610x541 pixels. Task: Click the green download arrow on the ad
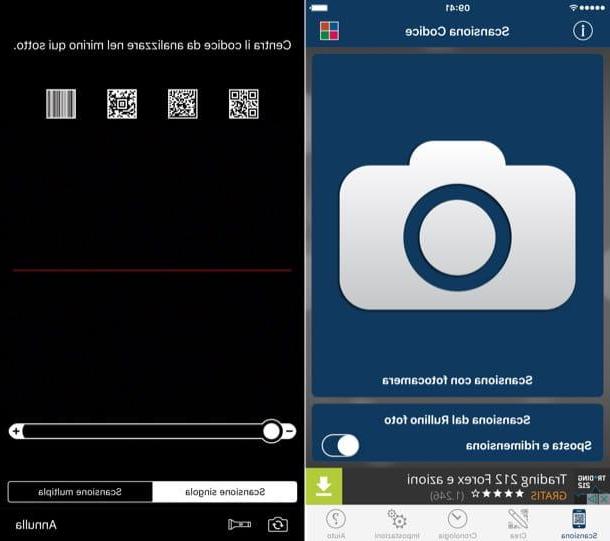[324, 486]
